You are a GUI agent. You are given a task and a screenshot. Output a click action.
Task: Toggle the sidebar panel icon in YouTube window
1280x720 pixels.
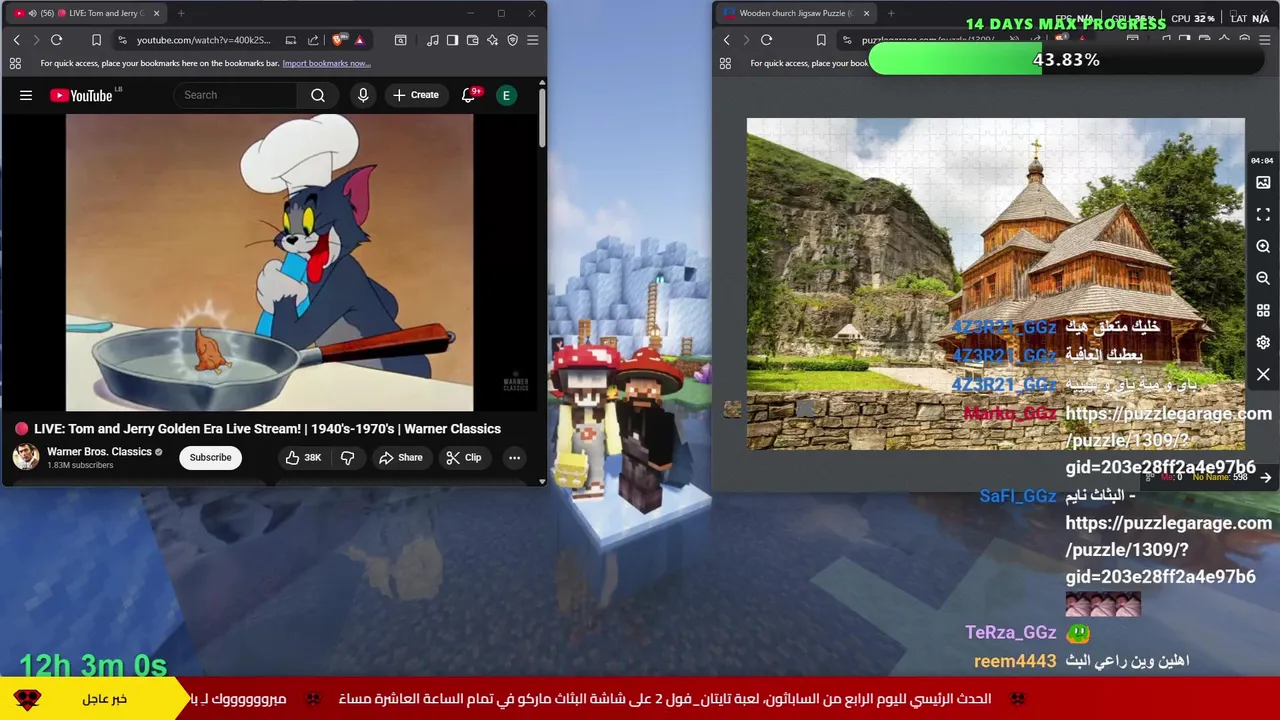pos(452,40)
